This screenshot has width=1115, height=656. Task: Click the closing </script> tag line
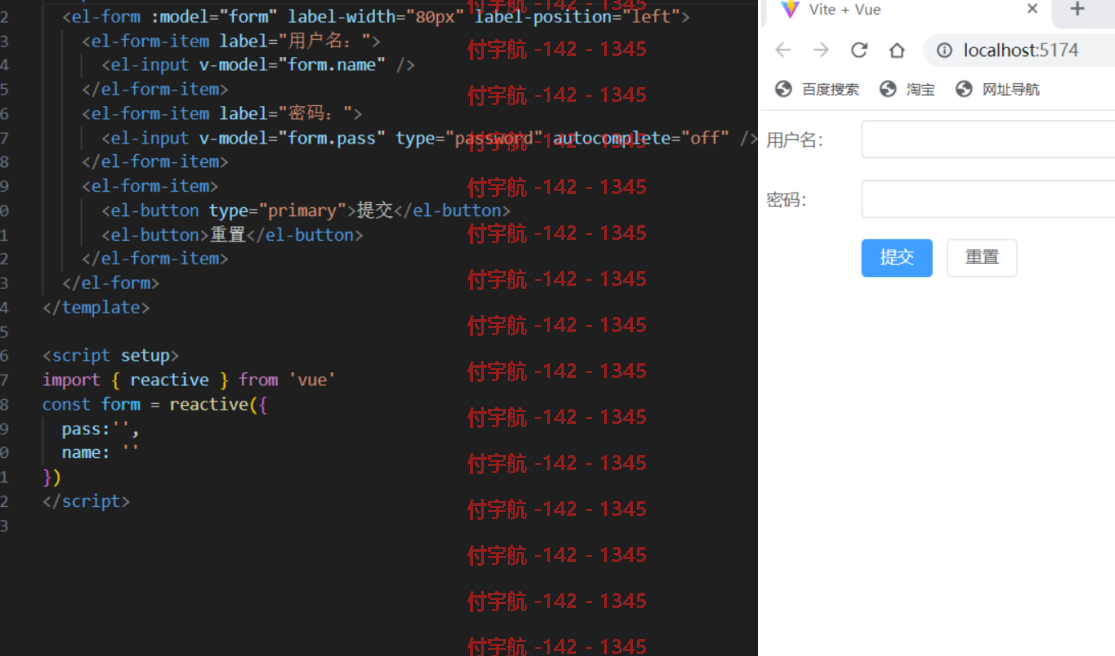[86, 501]
